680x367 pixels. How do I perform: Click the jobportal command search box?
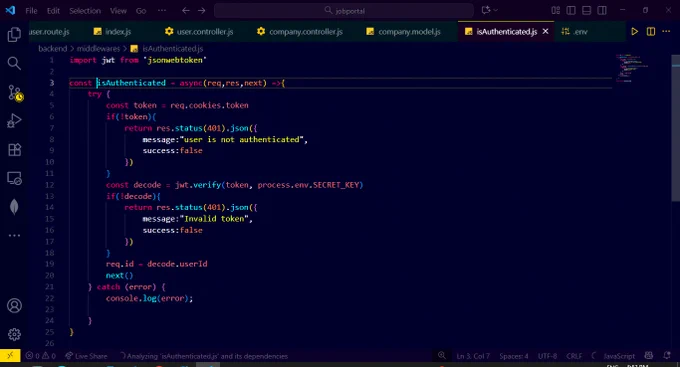344,10
